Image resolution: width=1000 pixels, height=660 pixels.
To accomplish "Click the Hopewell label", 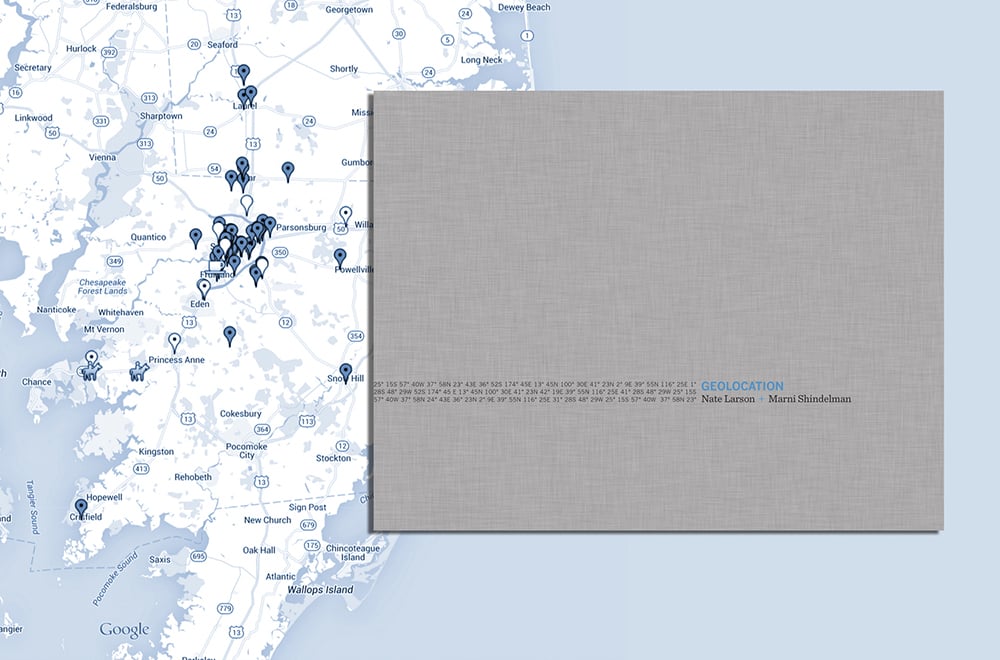I will coord(104,497).
